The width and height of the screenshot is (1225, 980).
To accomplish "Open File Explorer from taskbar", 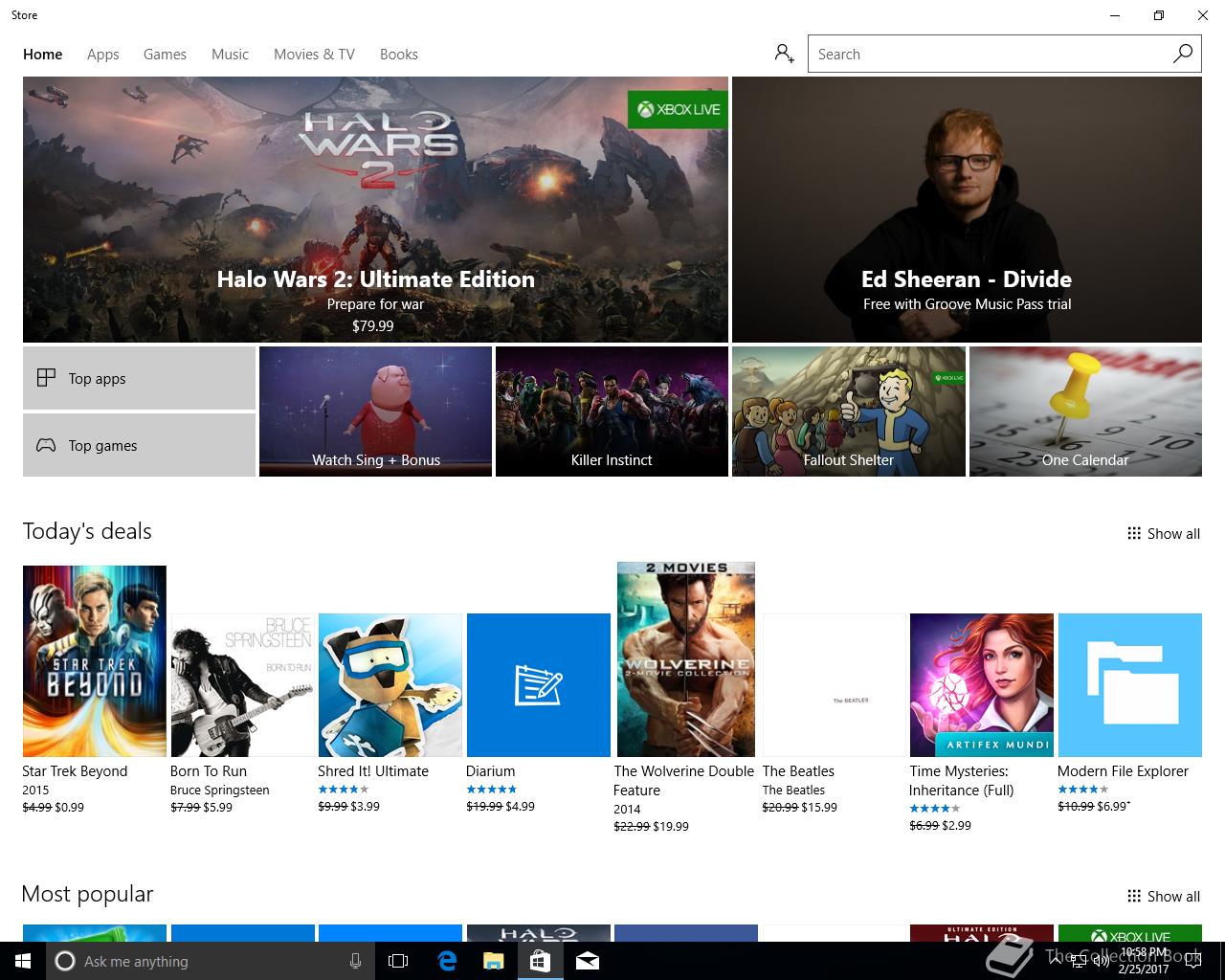I will pos(493,961).
